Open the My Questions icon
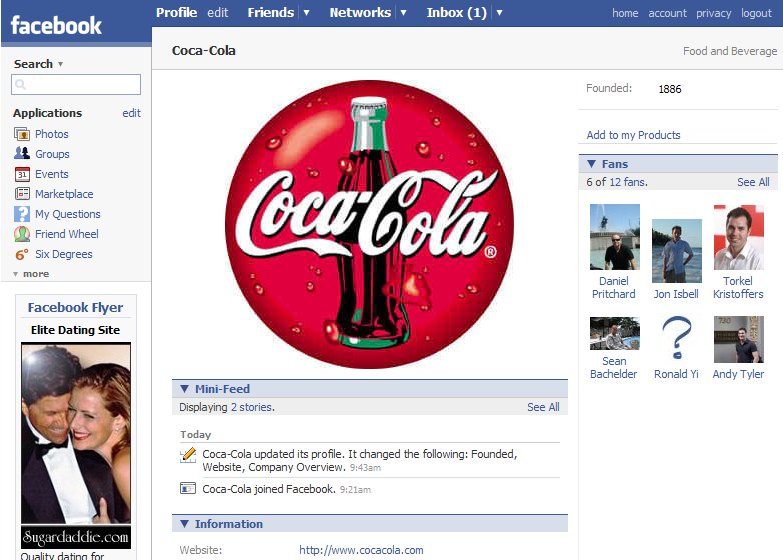Viewport: 783px width, 560px height. (x=22, y=214)
